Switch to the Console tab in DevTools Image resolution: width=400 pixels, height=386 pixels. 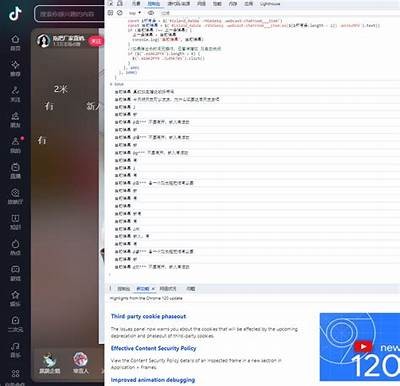[x=154, y=4]
